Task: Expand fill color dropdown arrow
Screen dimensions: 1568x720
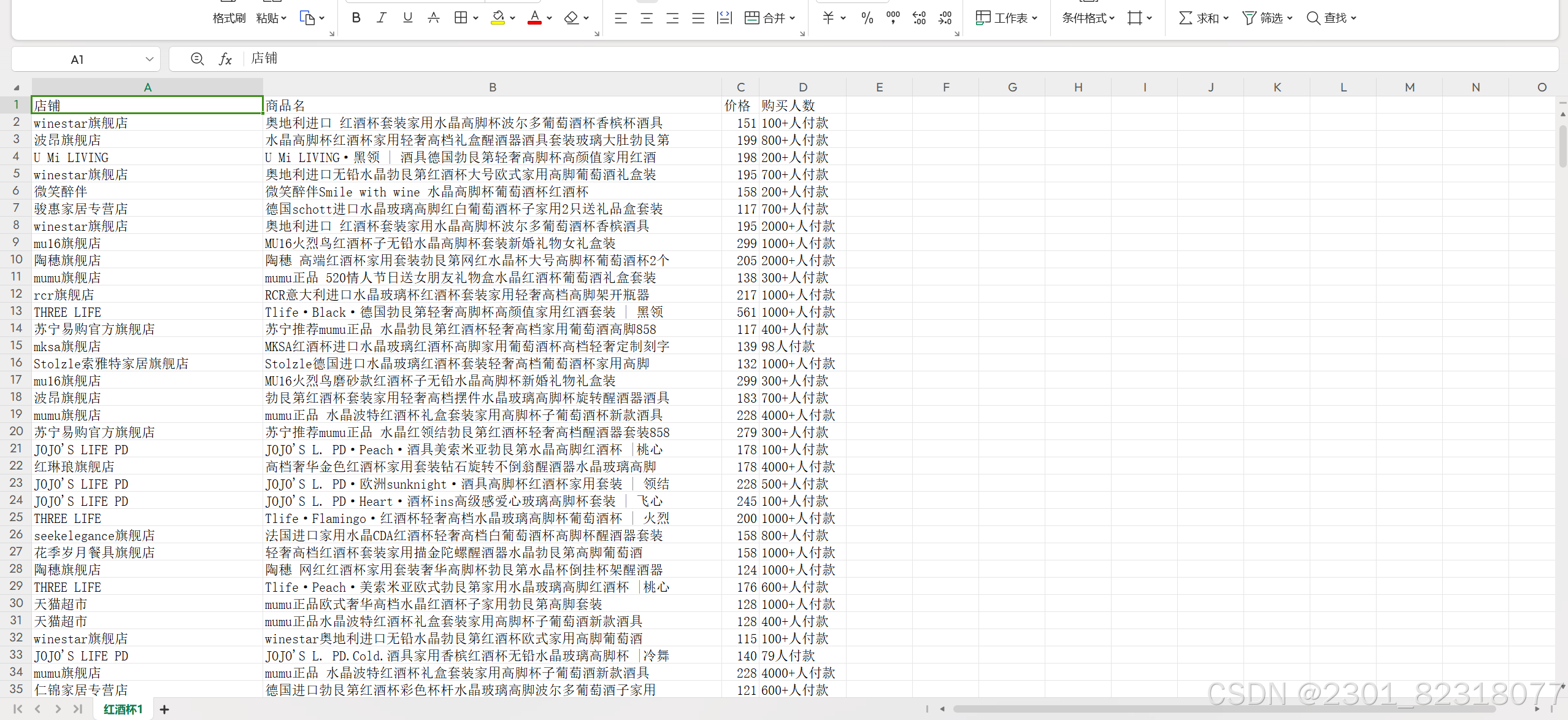Action: pyautogui.click(x=513, y=18)
